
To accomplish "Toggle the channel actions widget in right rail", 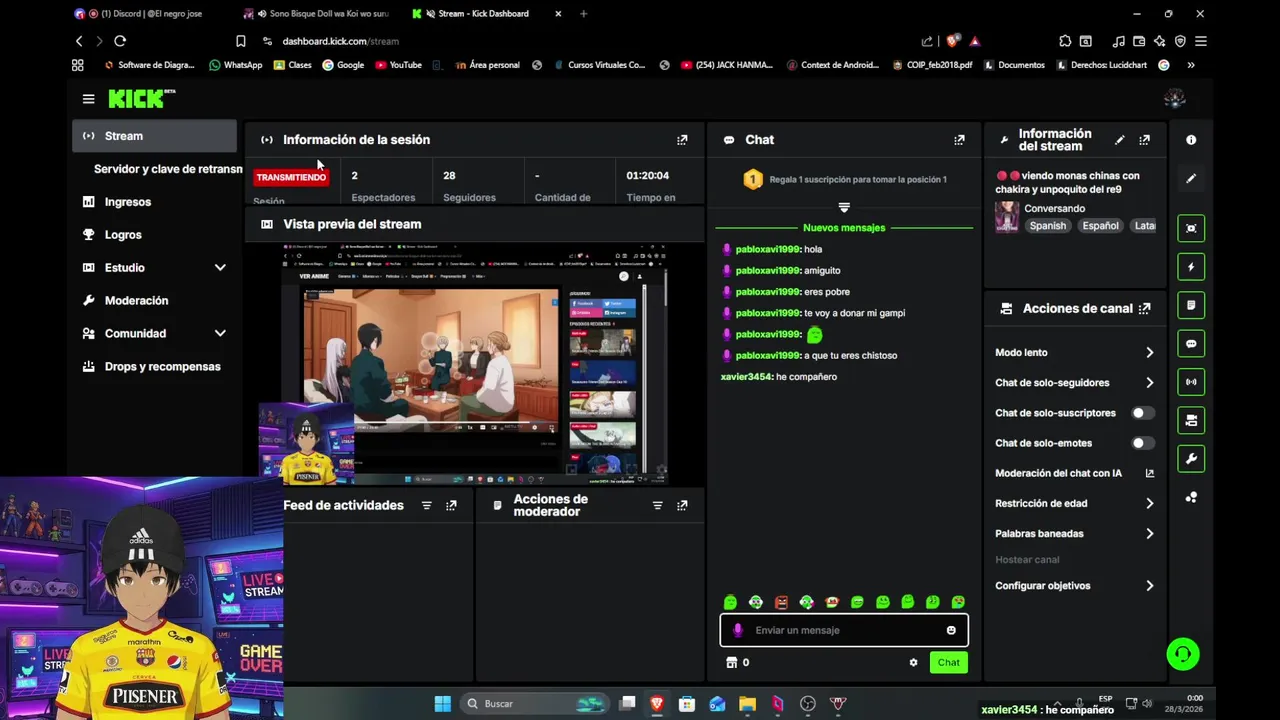I will [1191, 421].
